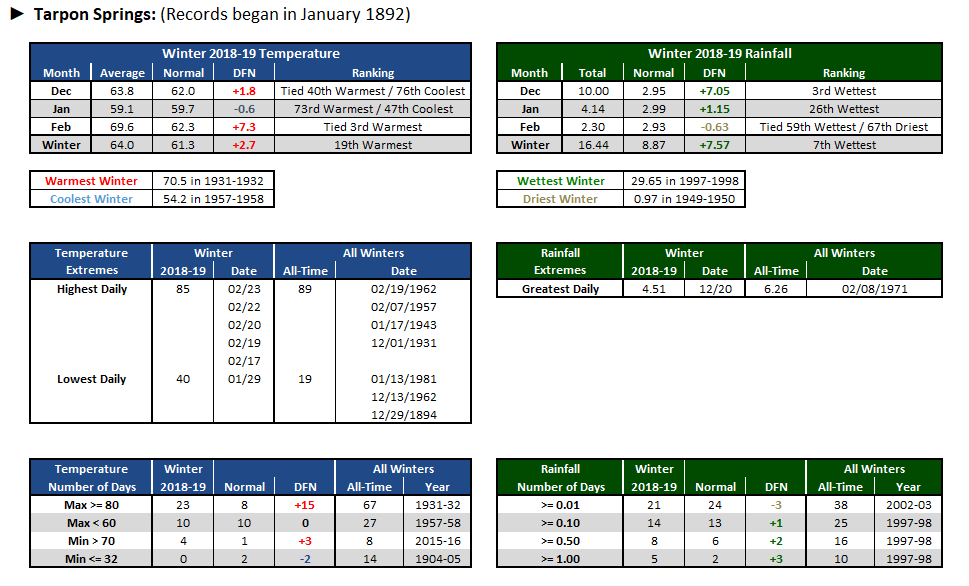Select '0.97 in 1949-1950' value
The width and height of the screenshot is (969, 586).
[x=685, y=198]
